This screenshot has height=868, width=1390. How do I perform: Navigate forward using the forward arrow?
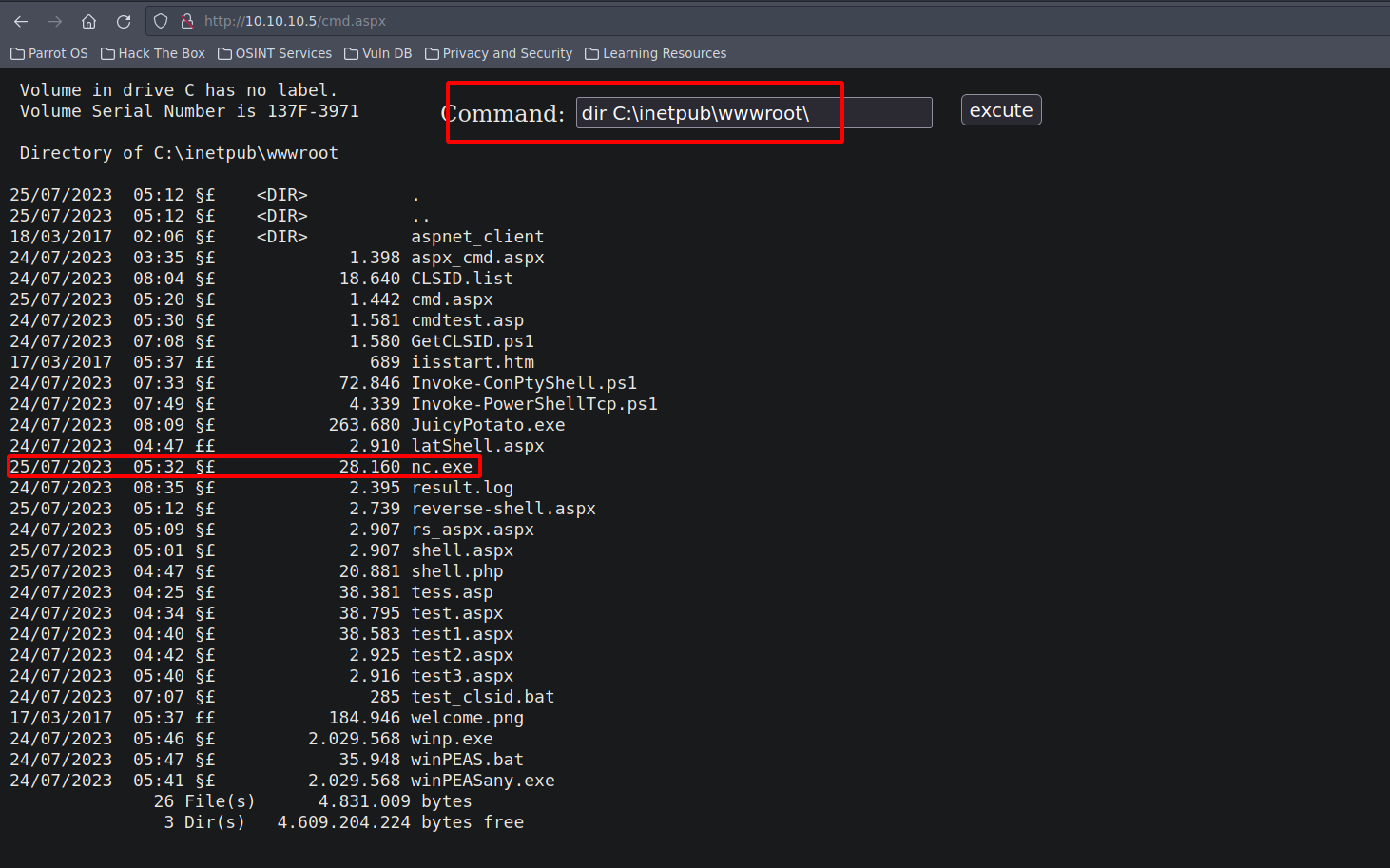(55, 20)
